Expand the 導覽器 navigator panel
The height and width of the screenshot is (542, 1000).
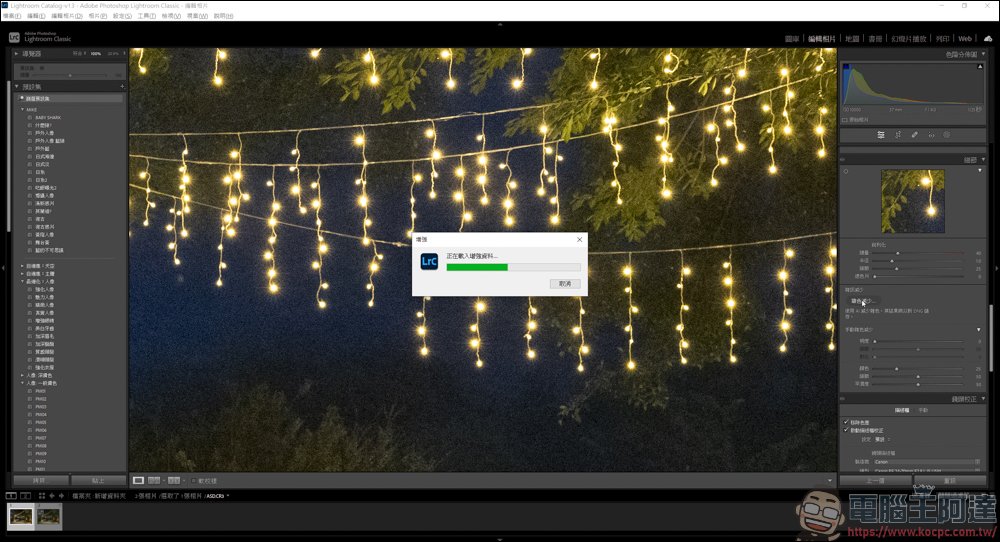(17, 54)
